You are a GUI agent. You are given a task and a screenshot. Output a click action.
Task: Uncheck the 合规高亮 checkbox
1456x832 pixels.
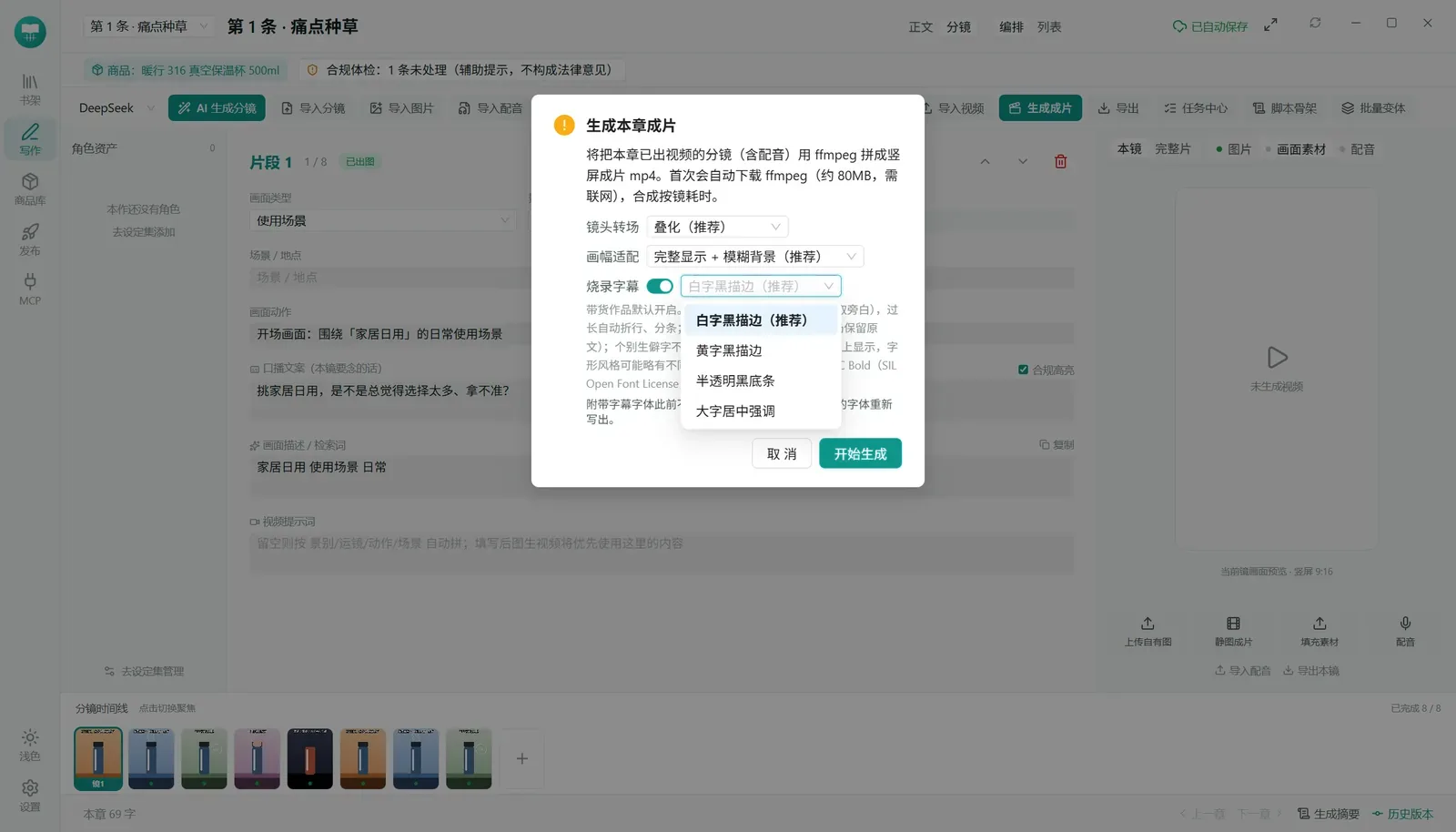click(x=1023, y=370)
